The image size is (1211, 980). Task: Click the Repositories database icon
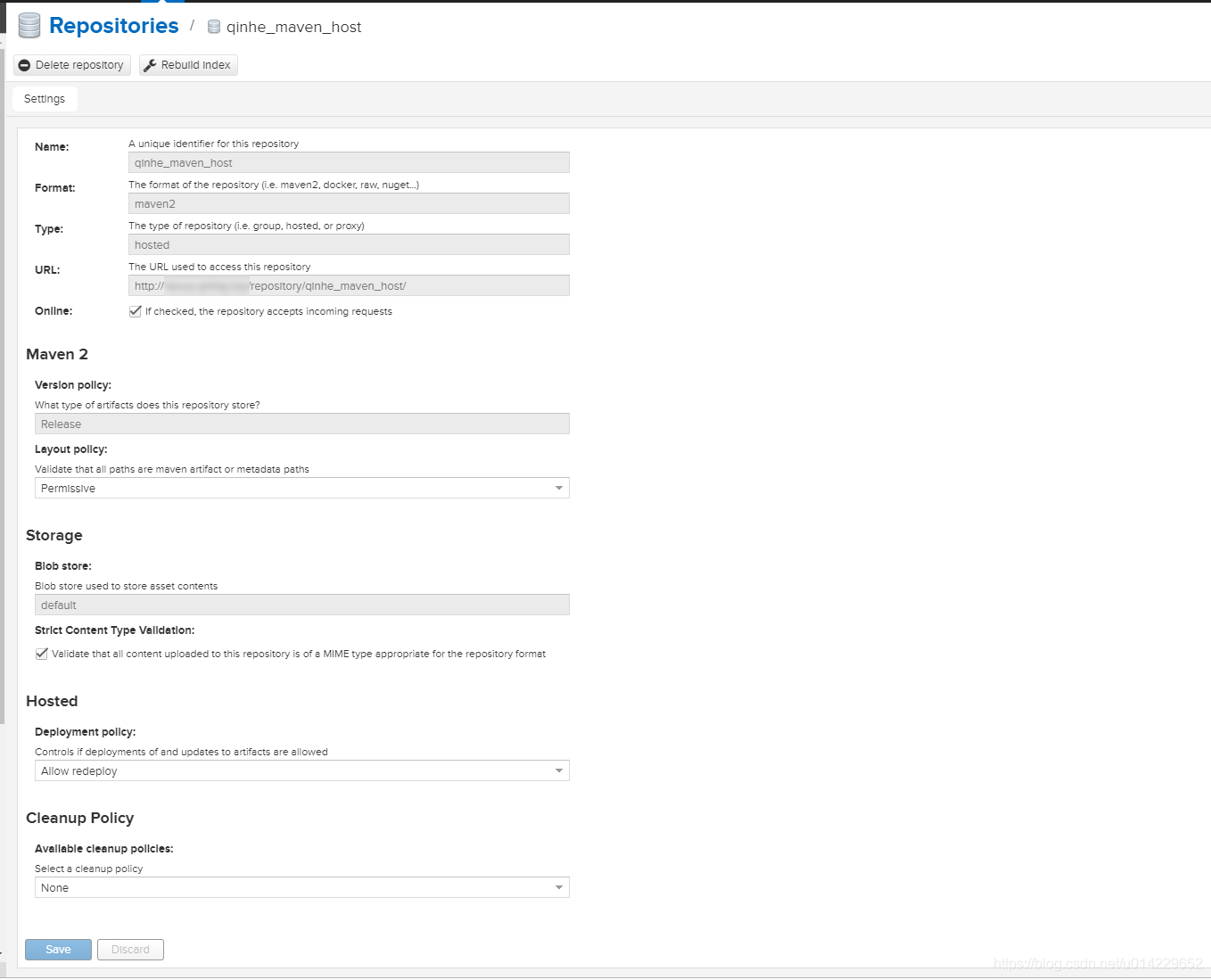tap(29, 26)
